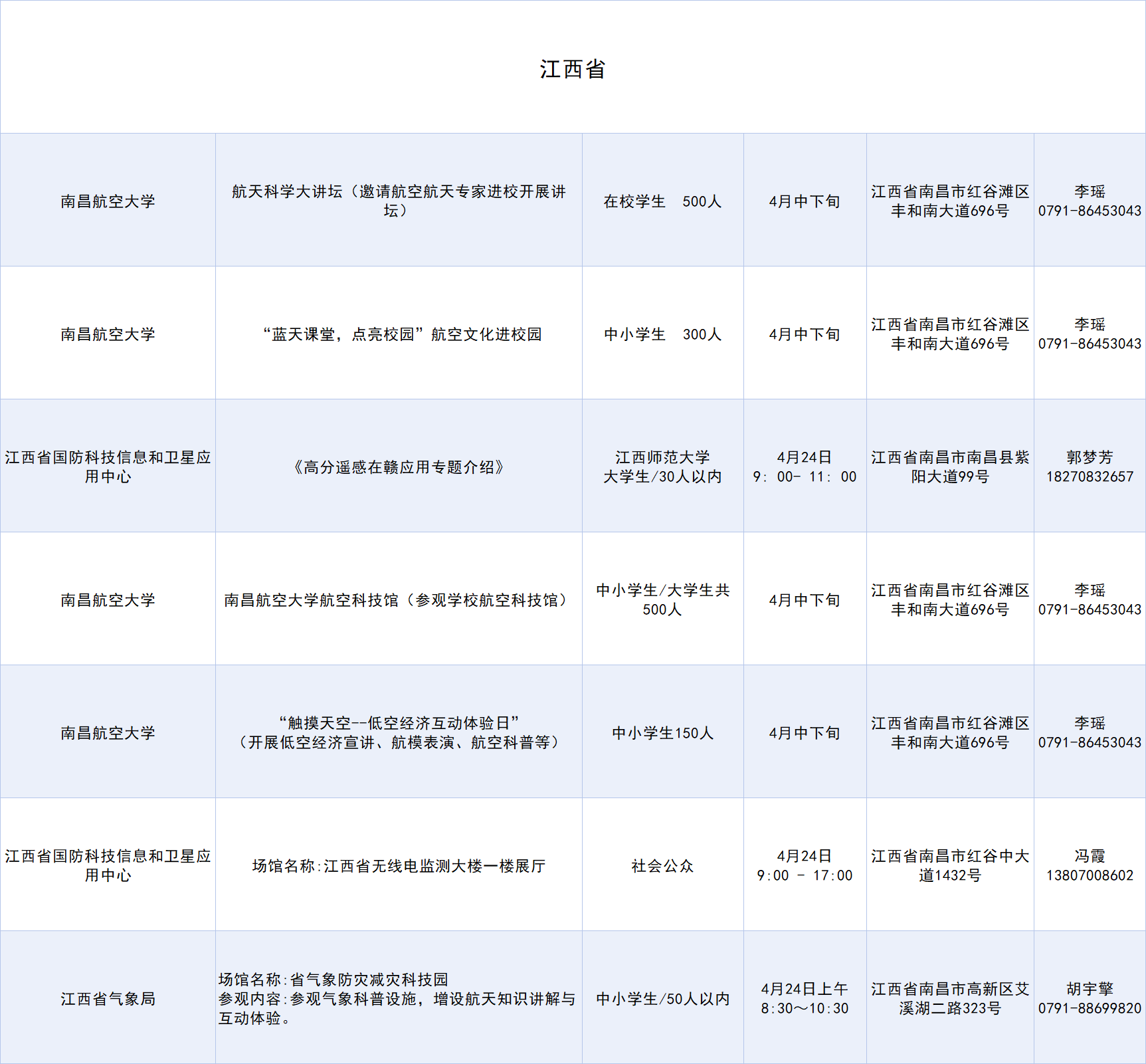Image resolution: width=1146 pixels, height=1064 pixels.
Task: Click the 江西省 title heading
Action: (573, 69)
